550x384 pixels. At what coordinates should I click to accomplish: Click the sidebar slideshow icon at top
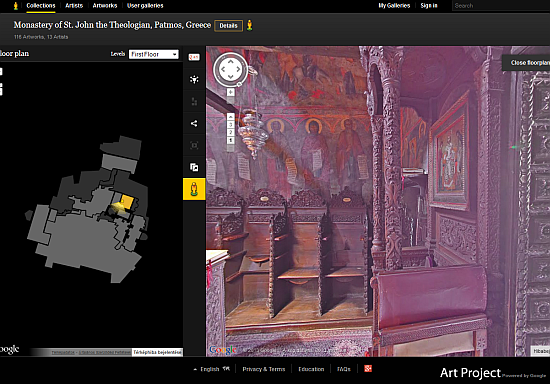coord(194,57)
